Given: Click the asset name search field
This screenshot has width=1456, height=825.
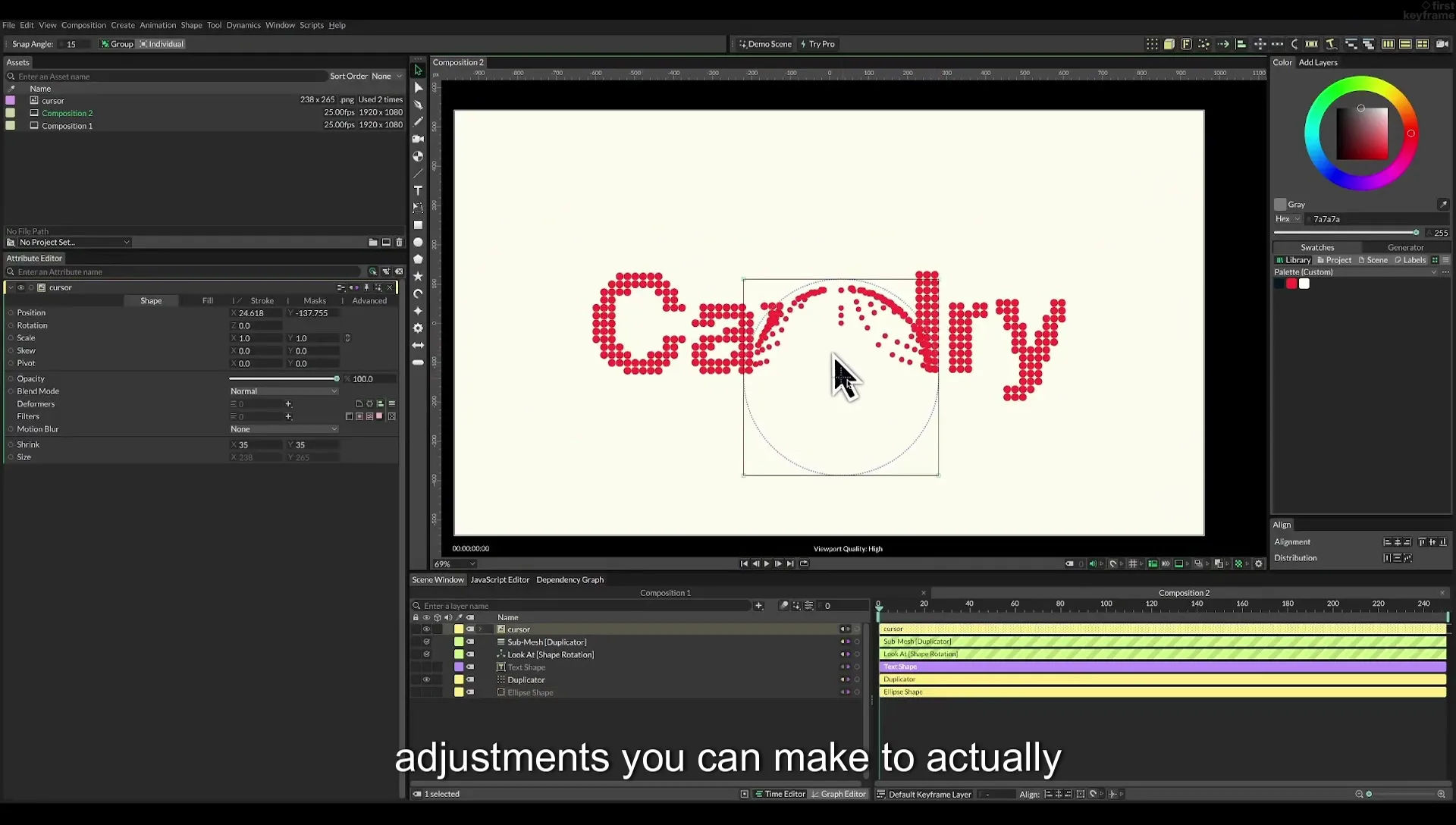Looking at the screenshot, I should pos(167,77).
